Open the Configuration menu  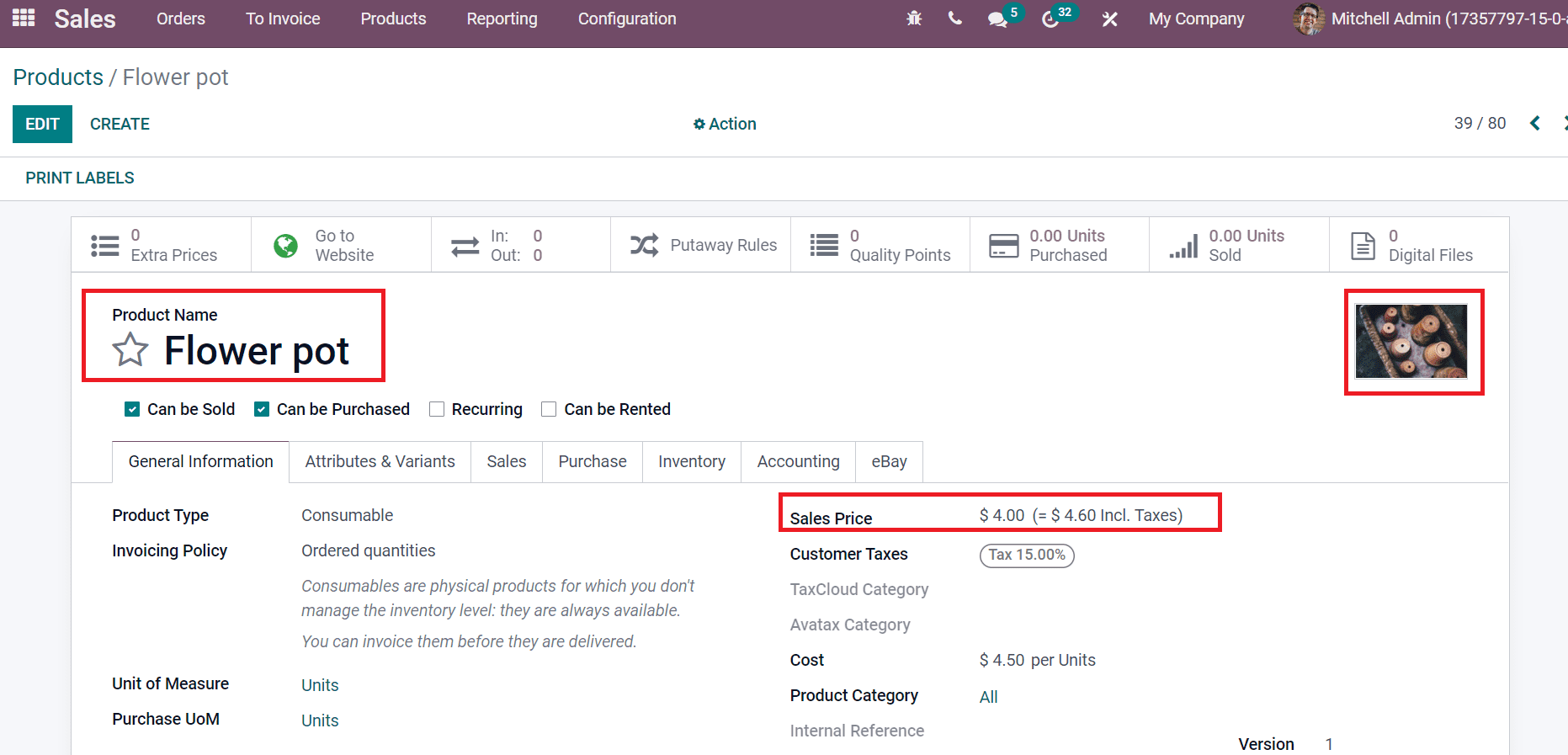click(x=627, y=19)
